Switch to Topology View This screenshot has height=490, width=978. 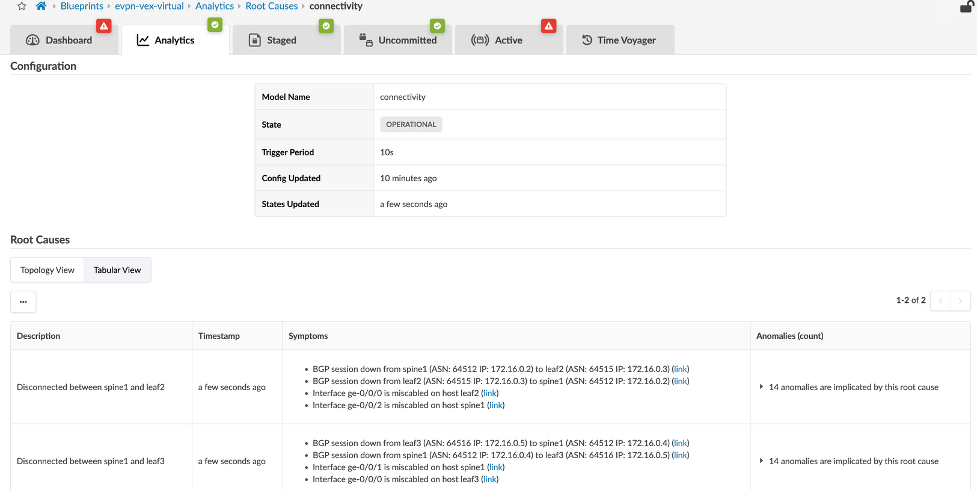[x=47, y=270]
